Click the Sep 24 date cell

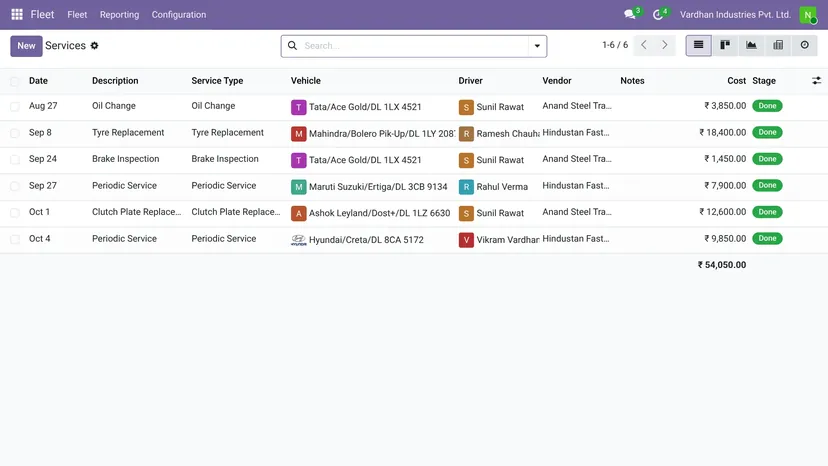(43, 159)
